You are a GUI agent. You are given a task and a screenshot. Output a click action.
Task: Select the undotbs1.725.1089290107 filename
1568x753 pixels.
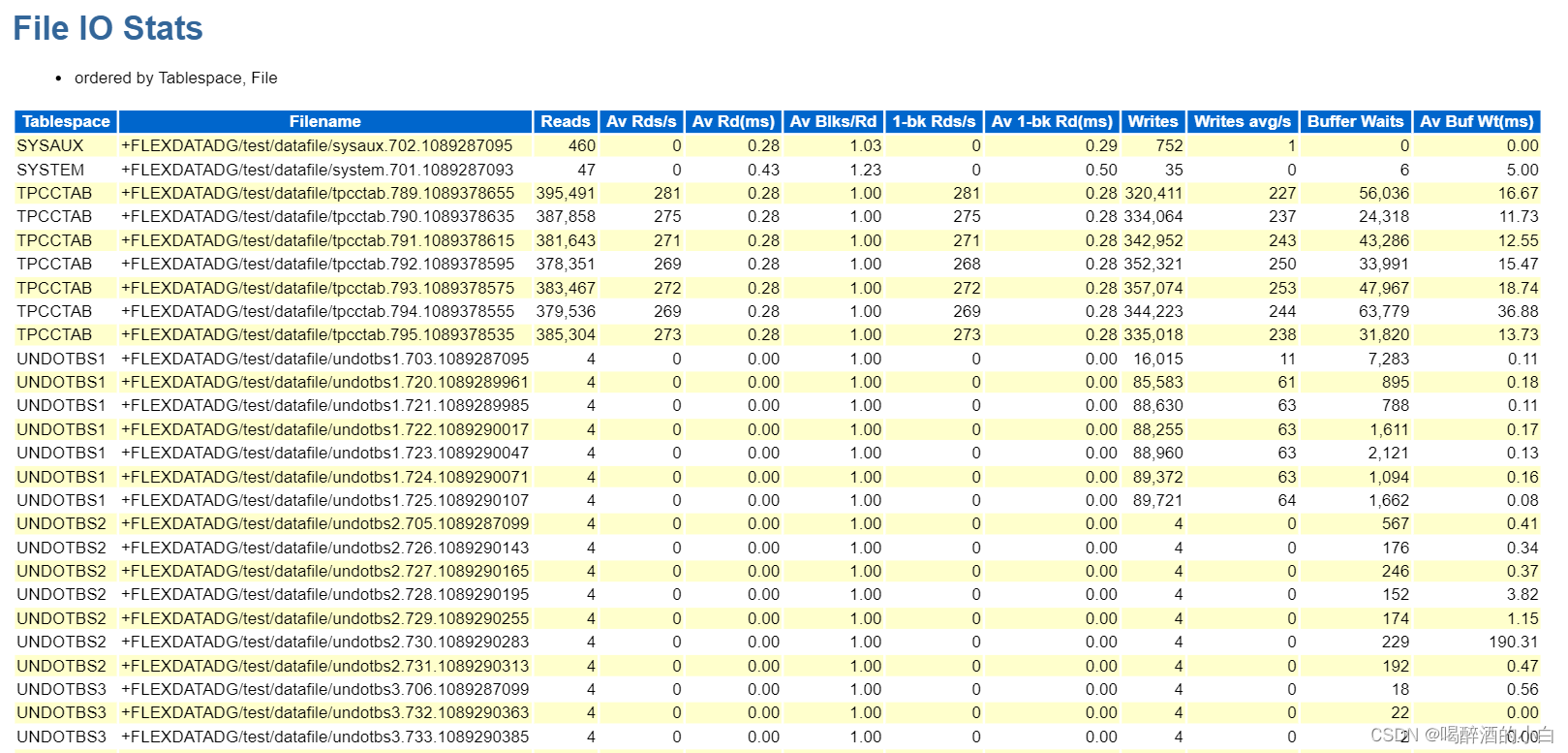point(325,500)
